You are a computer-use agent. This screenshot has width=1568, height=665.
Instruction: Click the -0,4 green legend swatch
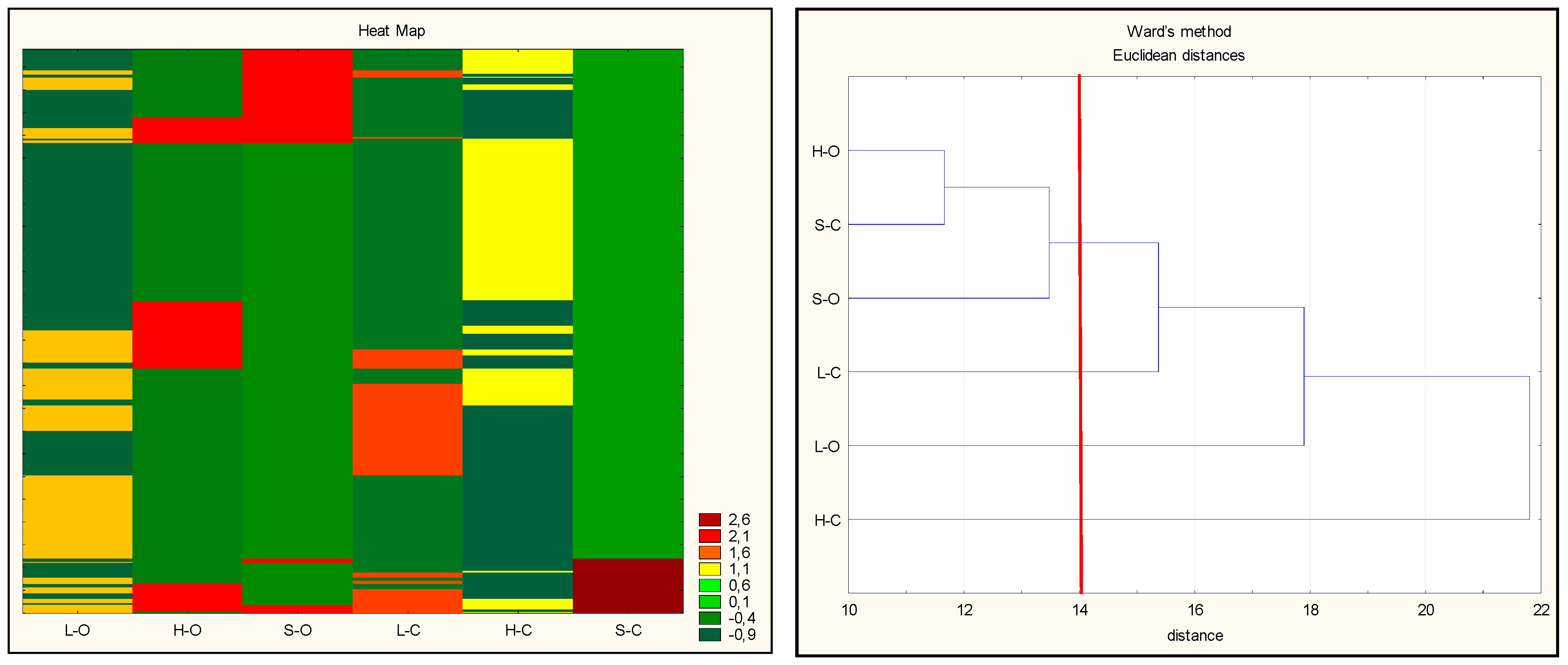tap(710, 618)
